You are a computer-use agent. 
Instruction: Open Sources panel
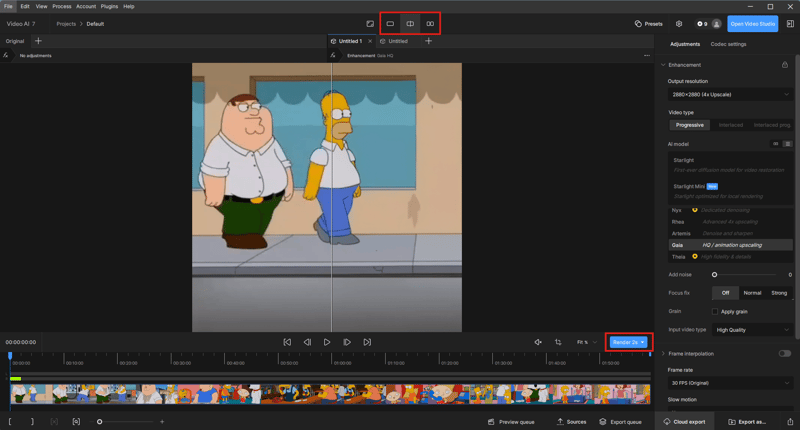571,422
